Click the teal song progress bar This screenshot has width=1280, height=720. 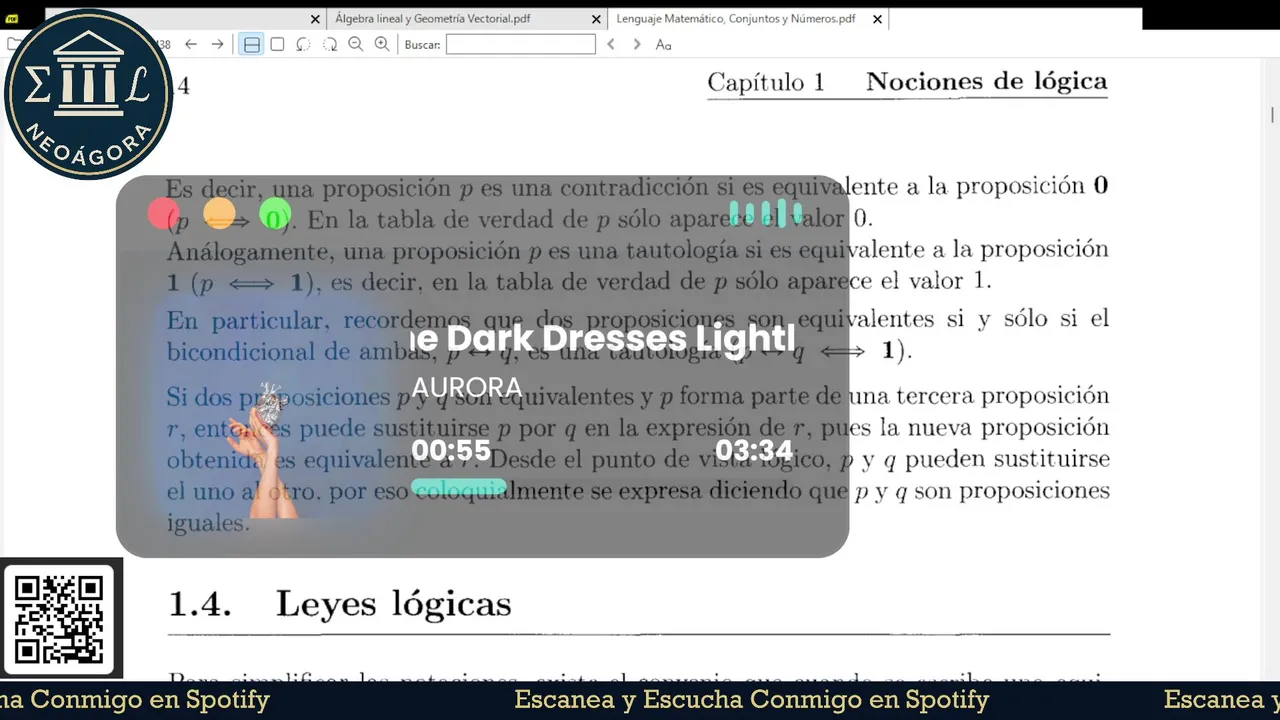pyautogui.click(x=459, y=488)
